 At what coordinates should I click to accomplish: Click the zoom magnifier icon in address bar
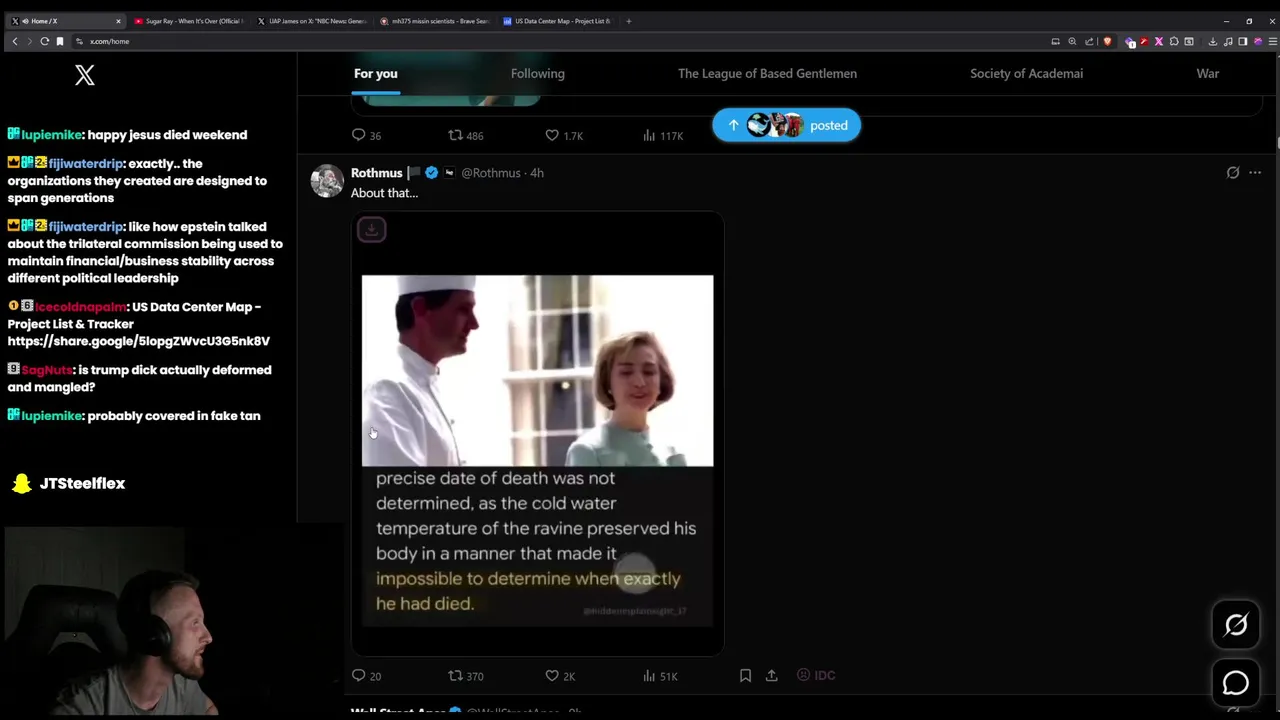pos(1072,41)
